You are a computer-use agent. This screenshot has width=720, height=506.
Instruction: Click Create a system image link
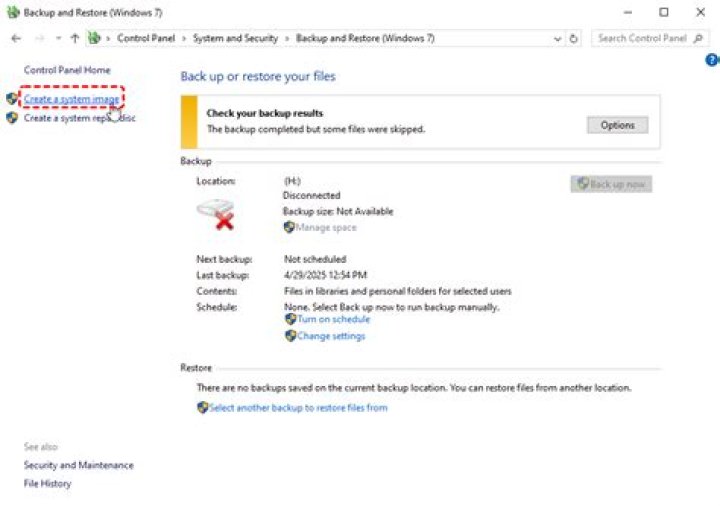point(72,99)
